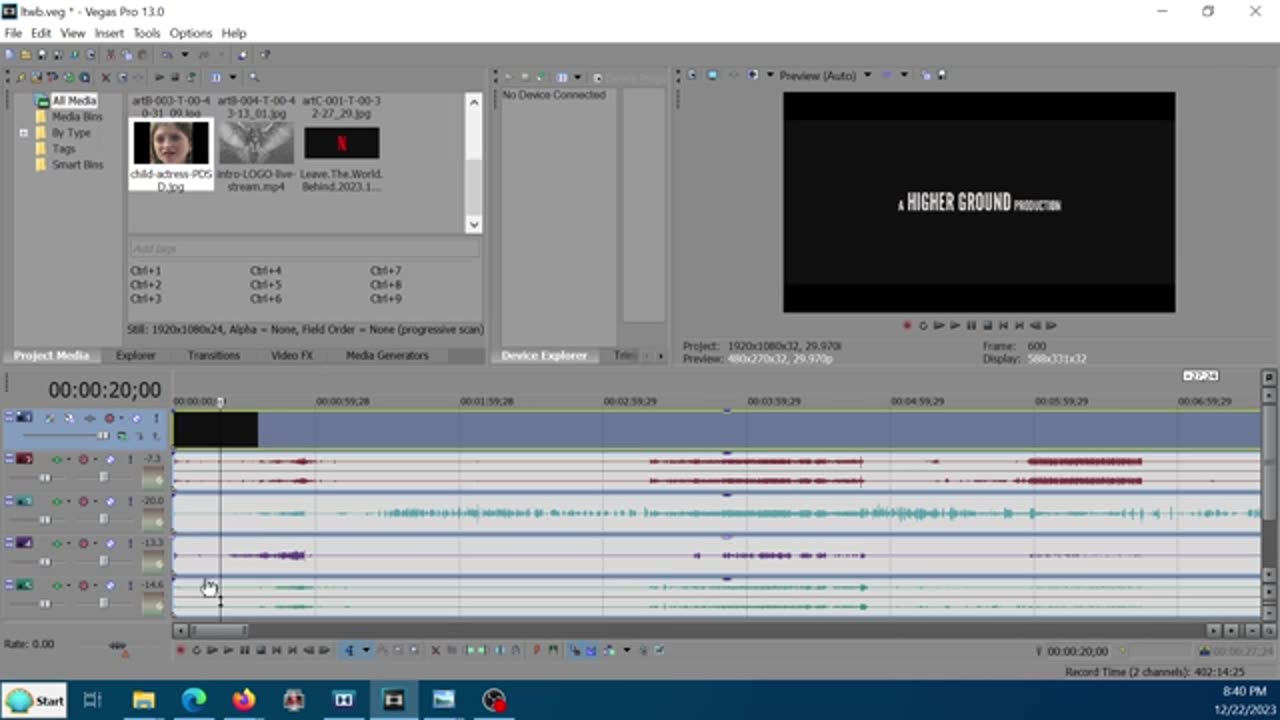Open the Options menu
The height and width of the screenshot is (720, 1280).
[190, 33]
